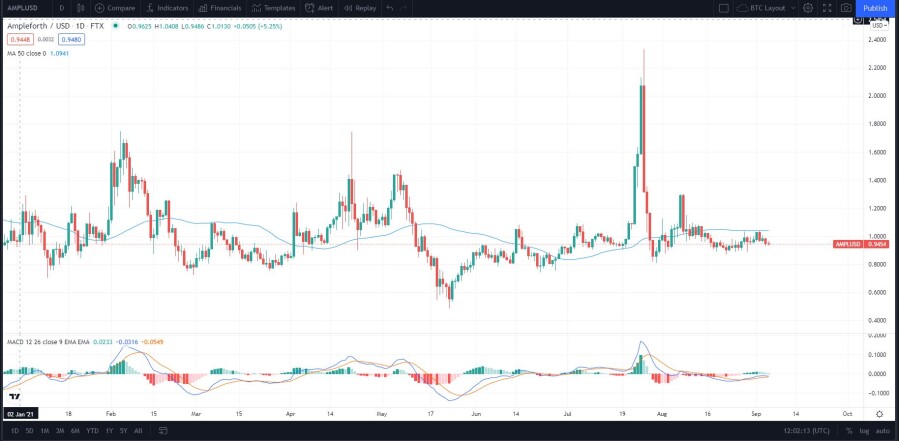The width and height of the screenshot is (899, 441).
Task: Set range to YTD
Action: [92, 430]
